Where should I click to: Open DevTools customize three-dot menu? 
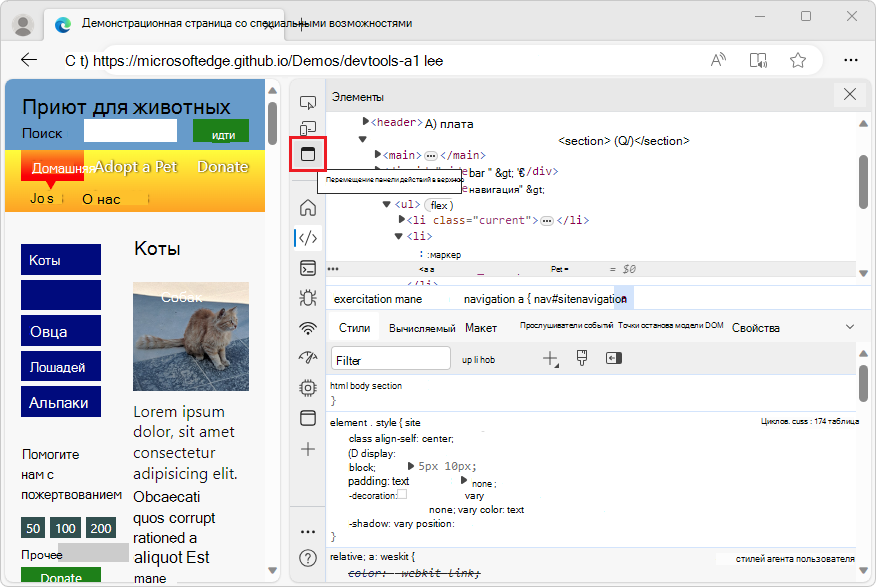point(308,532)
